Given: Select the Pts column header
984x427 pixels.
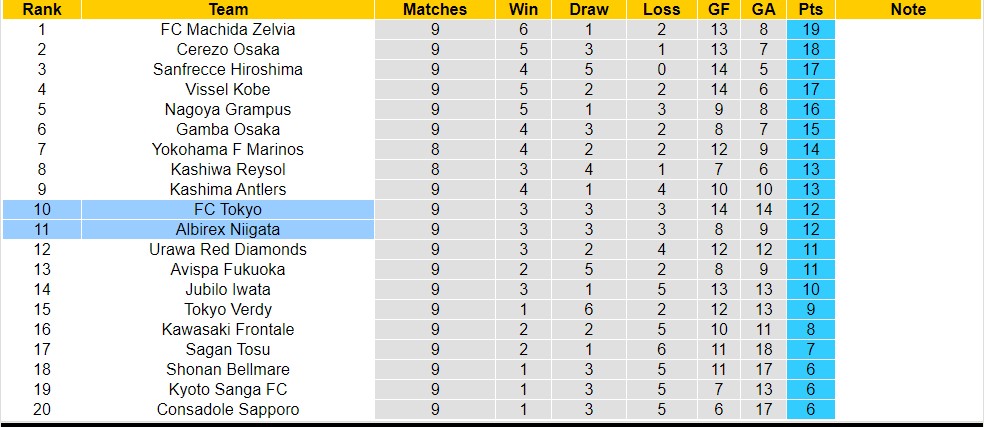Looking at the screenshot, I should click(810, 10).
